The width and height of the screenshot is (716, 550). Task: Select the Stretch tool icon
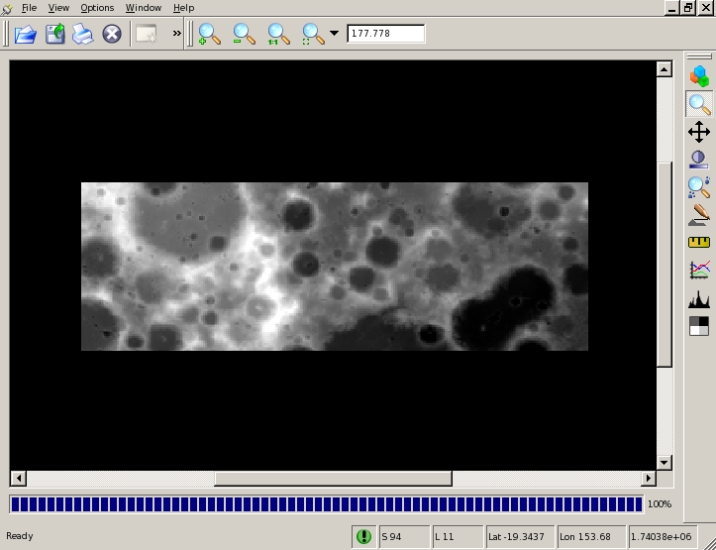point(699,160)
